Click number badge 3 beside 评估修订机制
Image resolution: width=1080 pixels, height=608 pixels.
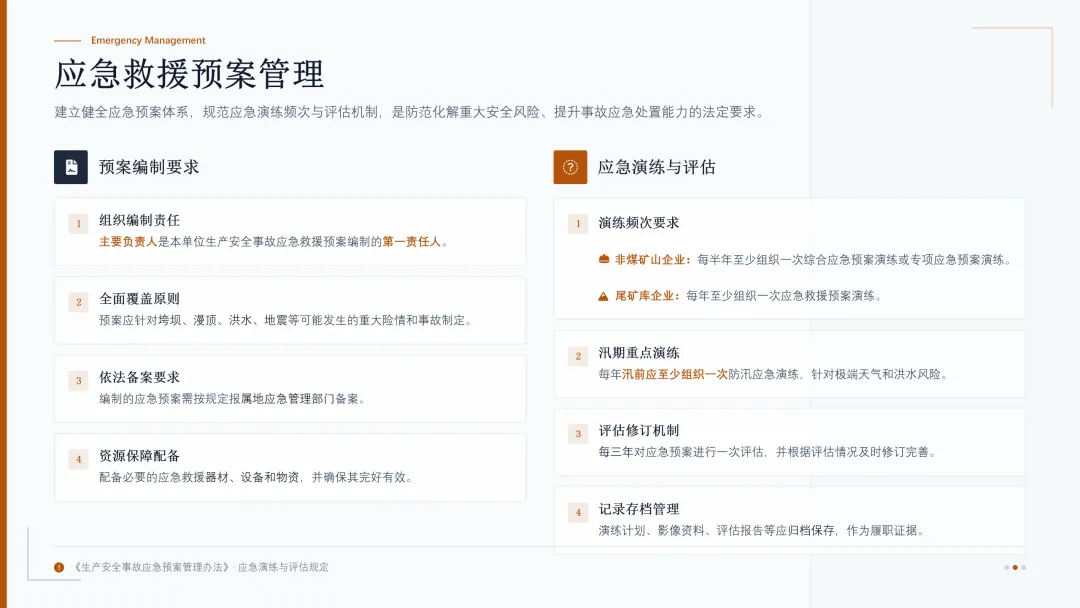click(x=578, y=434)
